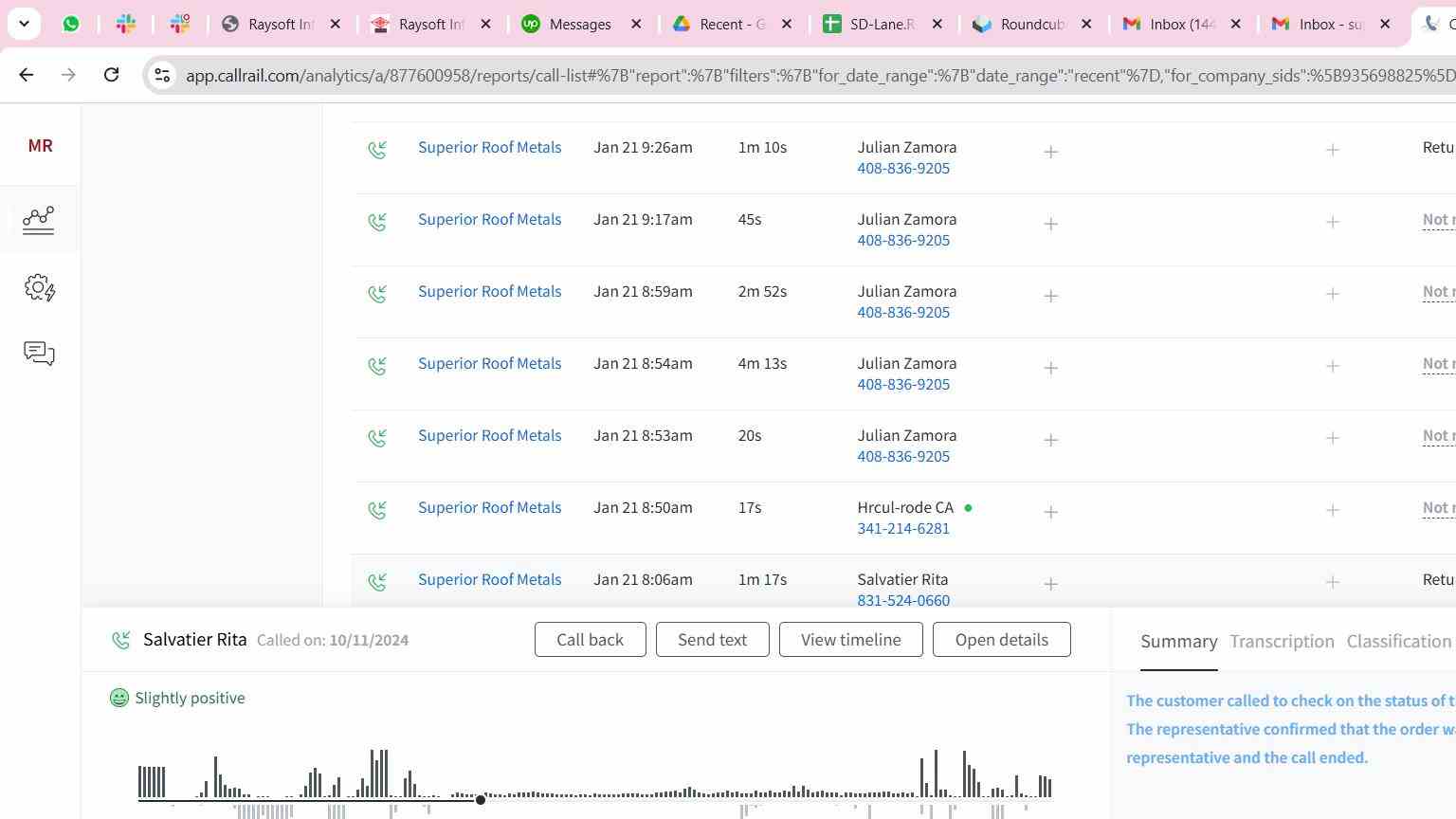Screen dimensions: 1456x819
Task: Click the call summary text paragraph
Action: tap(1290, 729)
